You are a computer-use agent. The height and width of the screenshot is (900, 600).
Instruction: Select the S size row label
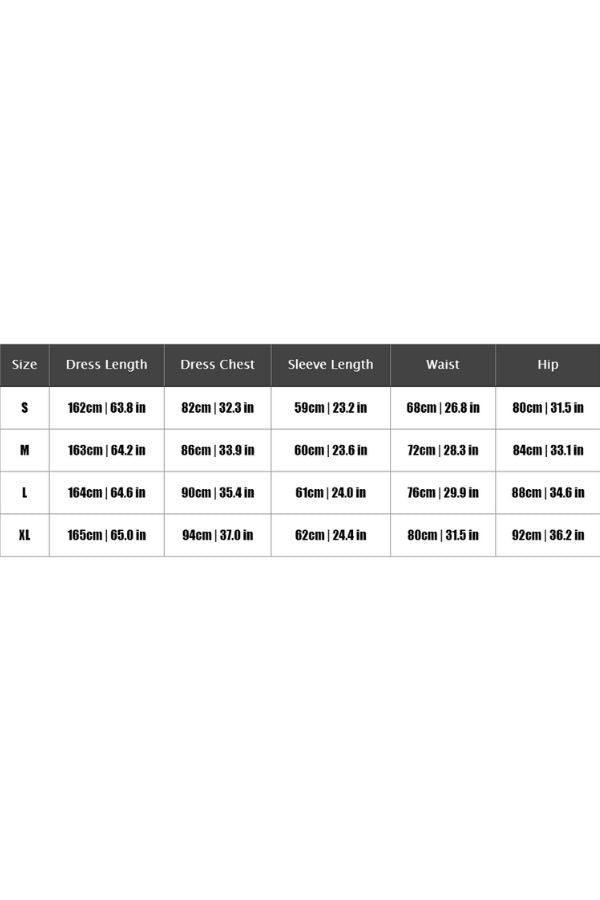click(x=24, y=408)
